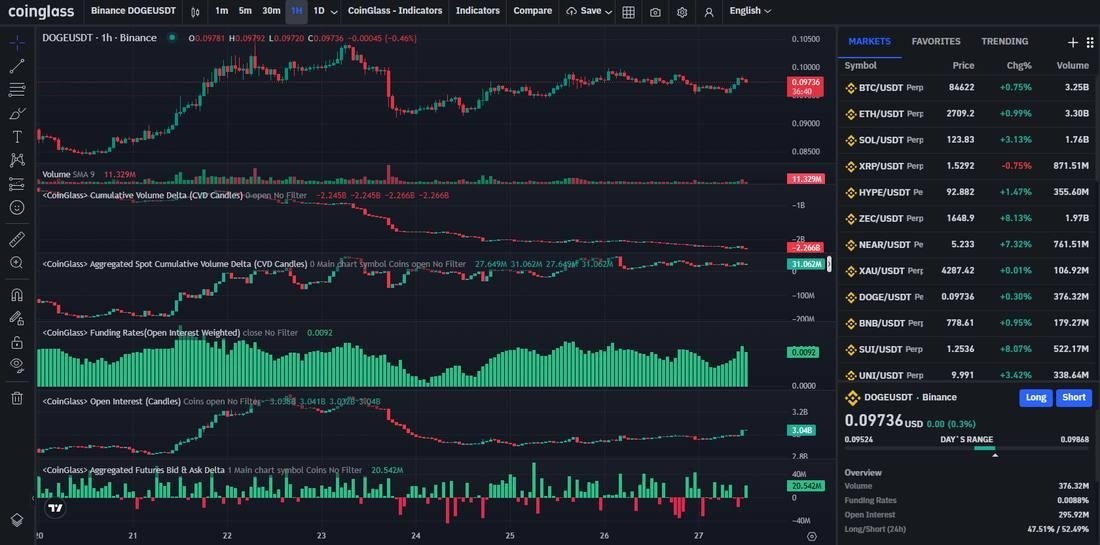
Task: Activate the zoom in tool
Action: pyautogui.click(x=17, y=262)
